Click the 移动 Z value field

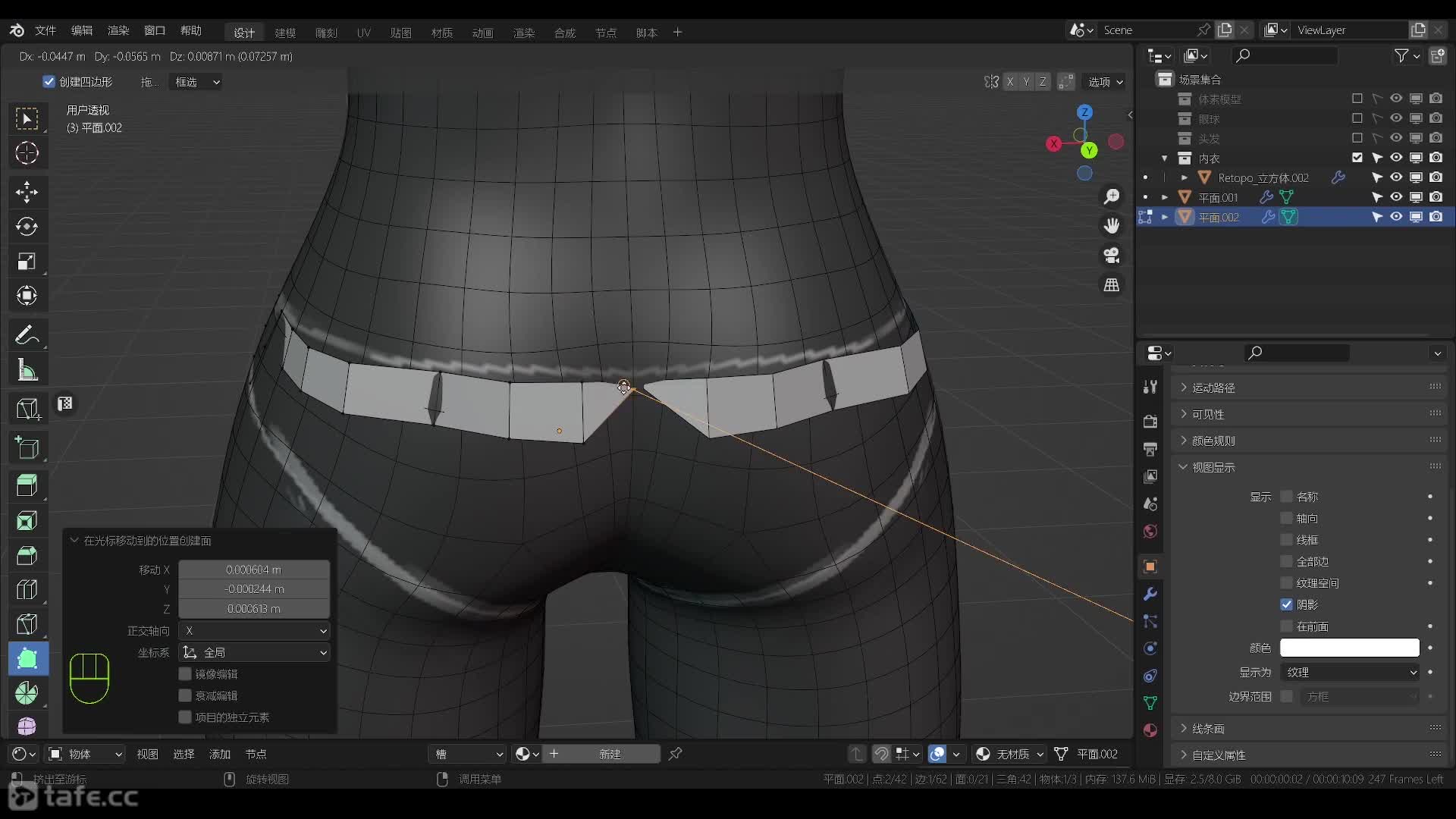[x=254, y=609]
